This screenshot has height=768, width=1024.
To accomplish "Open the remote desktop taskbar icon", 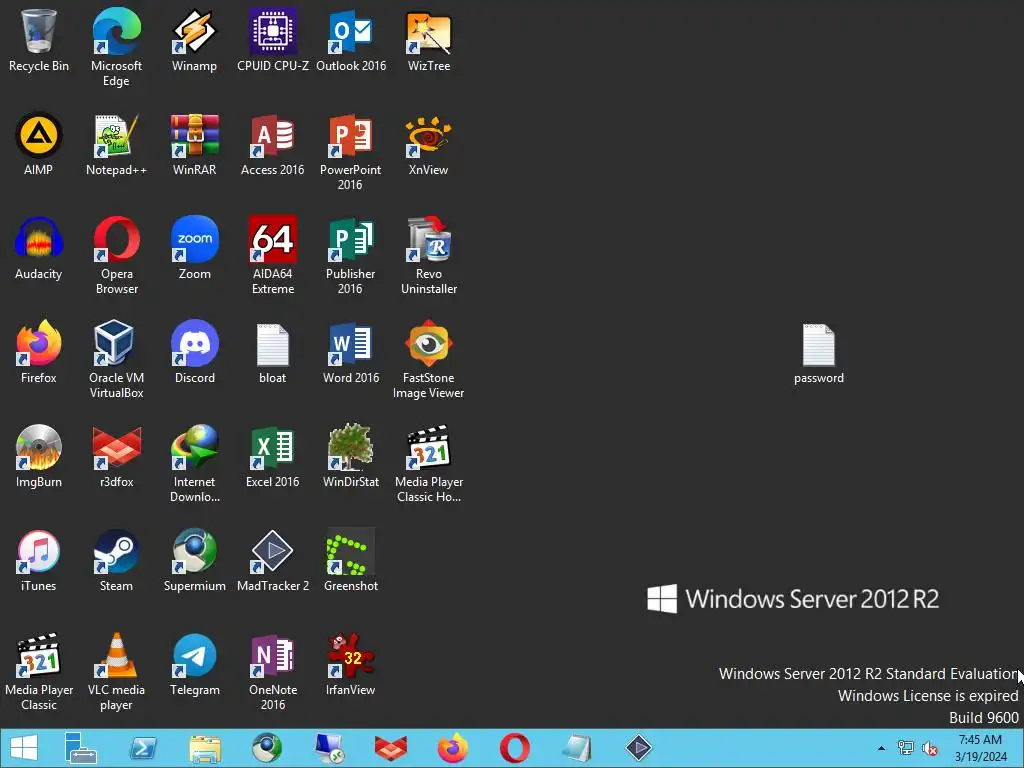I will pos(329,748).
